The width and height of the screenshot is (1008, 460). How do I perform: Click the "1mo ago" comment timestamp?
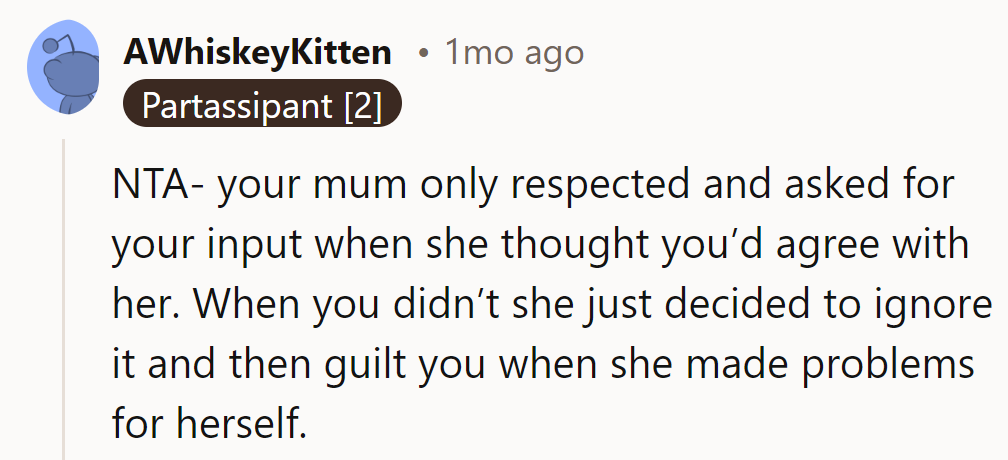513,53
